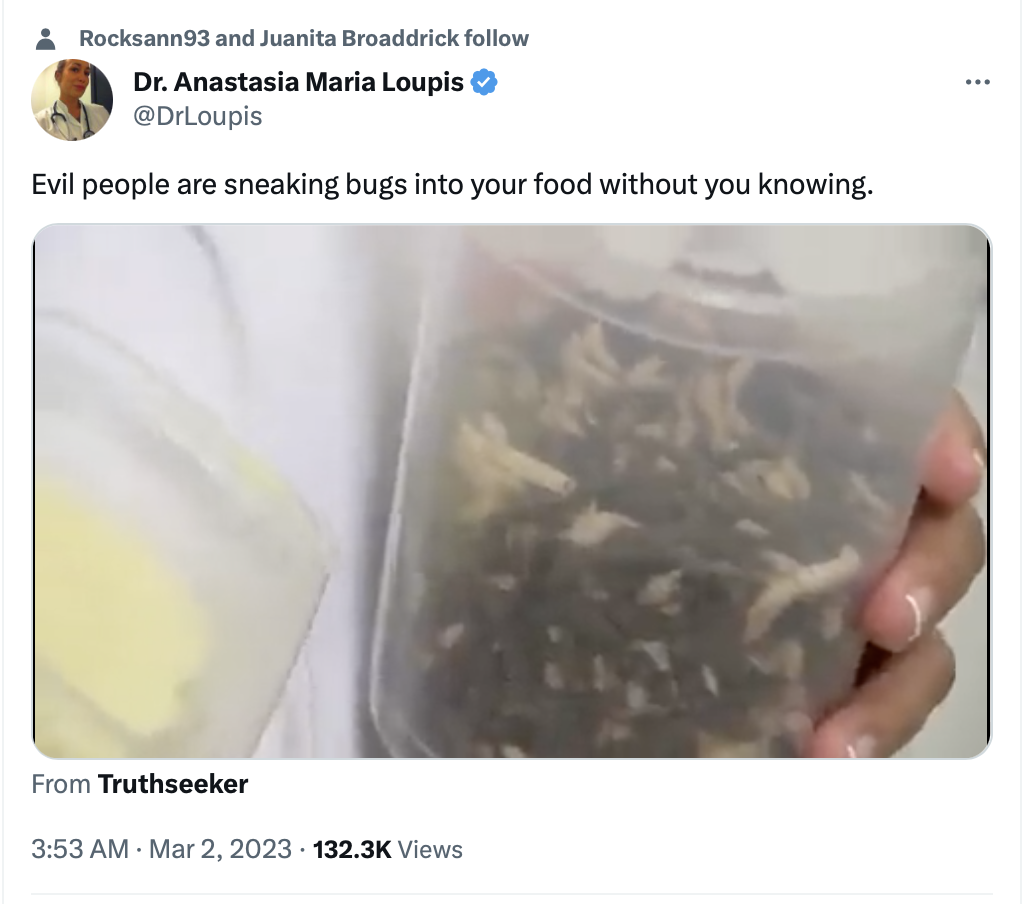Open Dr. Anastasia Maria Loupis profile picture
The width and height of the screenshot is (1028, 904).
(x=72, y=100)
